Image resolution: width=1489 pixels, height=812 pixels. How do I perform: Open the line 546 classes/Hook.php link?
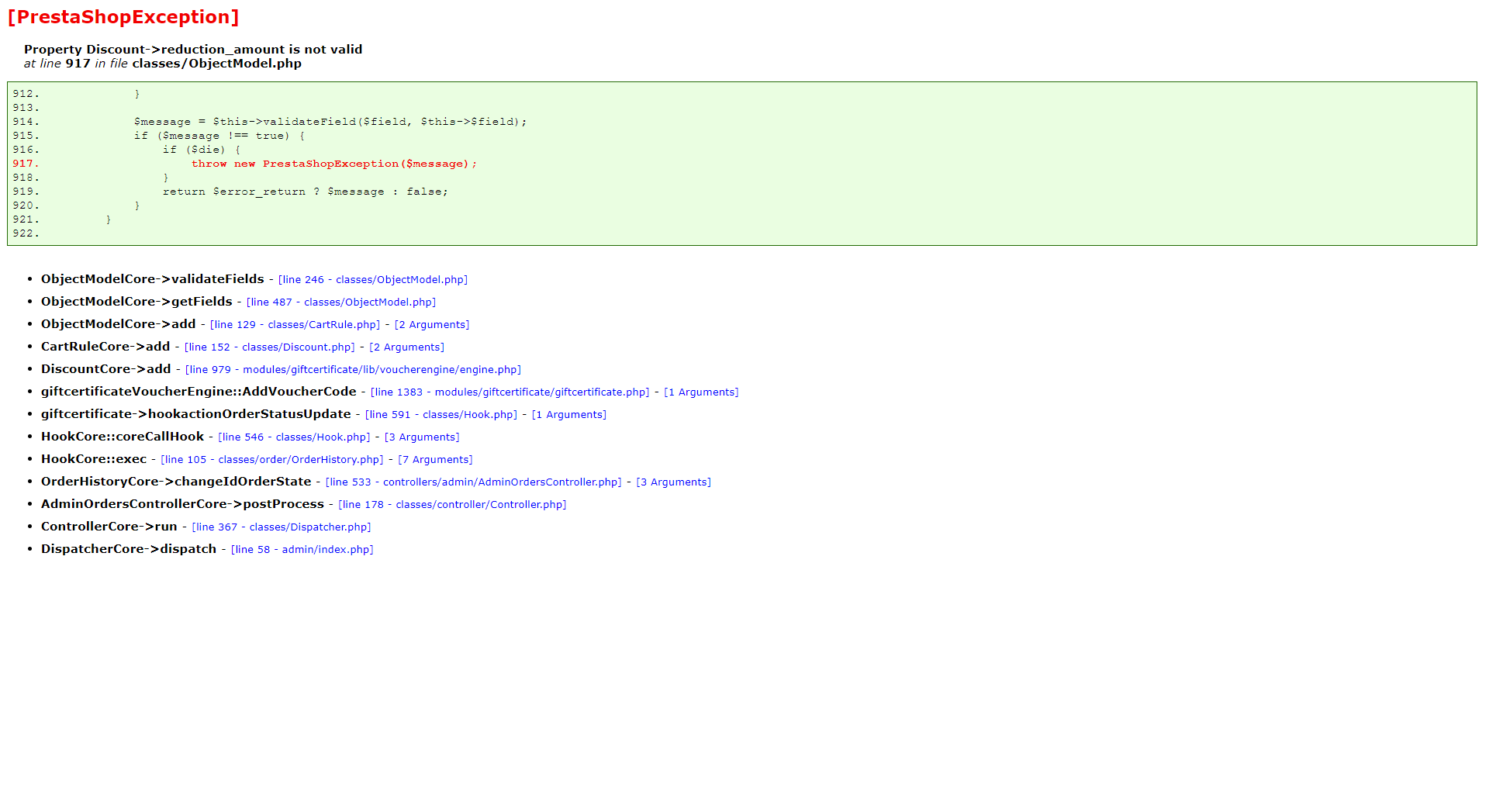click(295, 437)
